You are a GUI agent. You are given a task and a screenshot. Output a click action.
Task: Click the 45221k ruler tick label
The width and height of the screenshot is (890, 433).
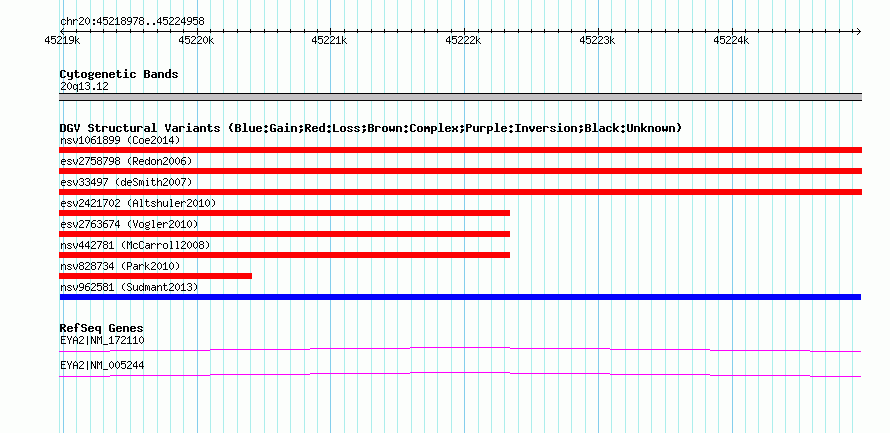coord(329,40)
